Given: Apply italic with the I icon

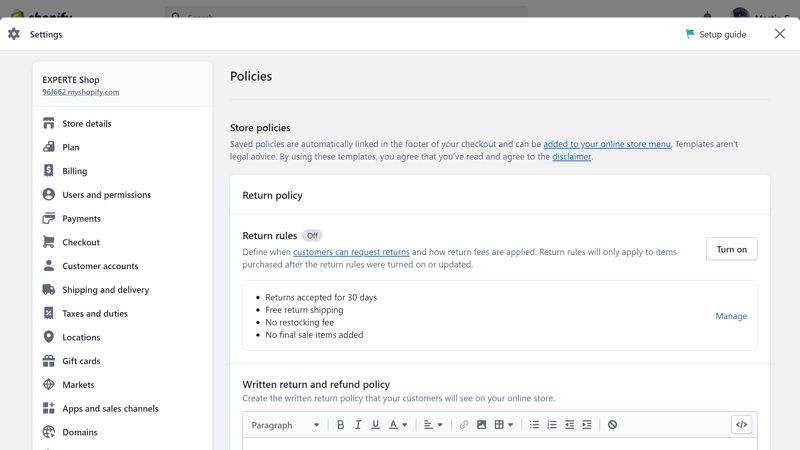Looking at the screenshot, I should coord(358,424).
